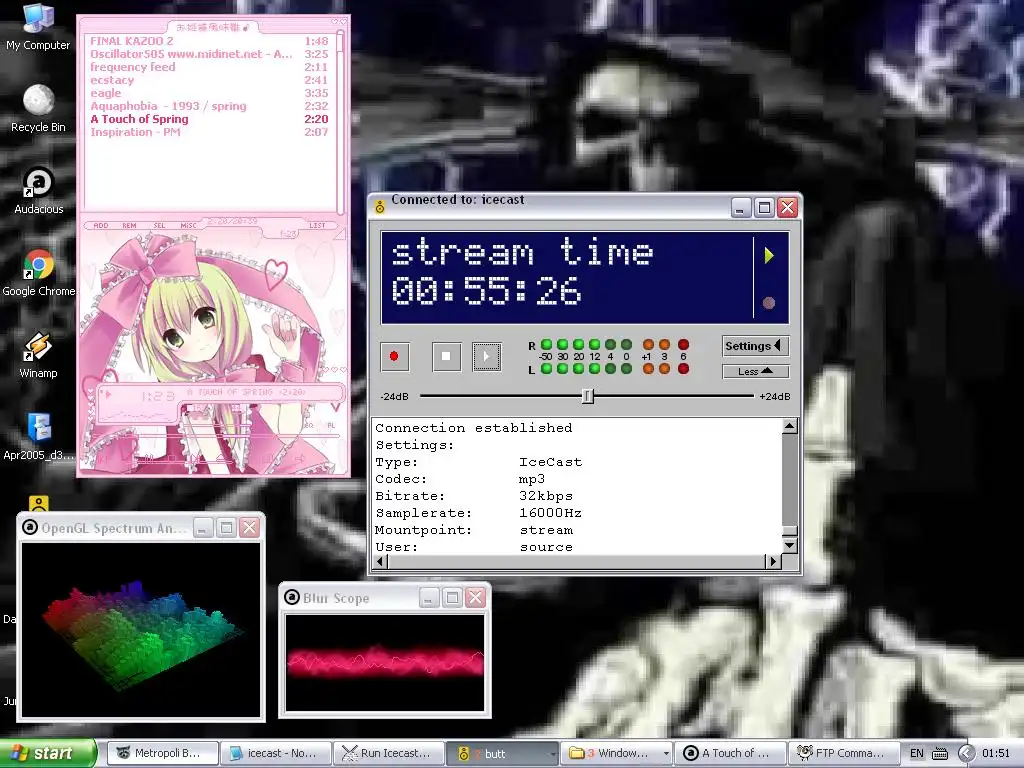Select the Google Chrome desktop shortcut
1024x768 pixels.
coord(39,273)
